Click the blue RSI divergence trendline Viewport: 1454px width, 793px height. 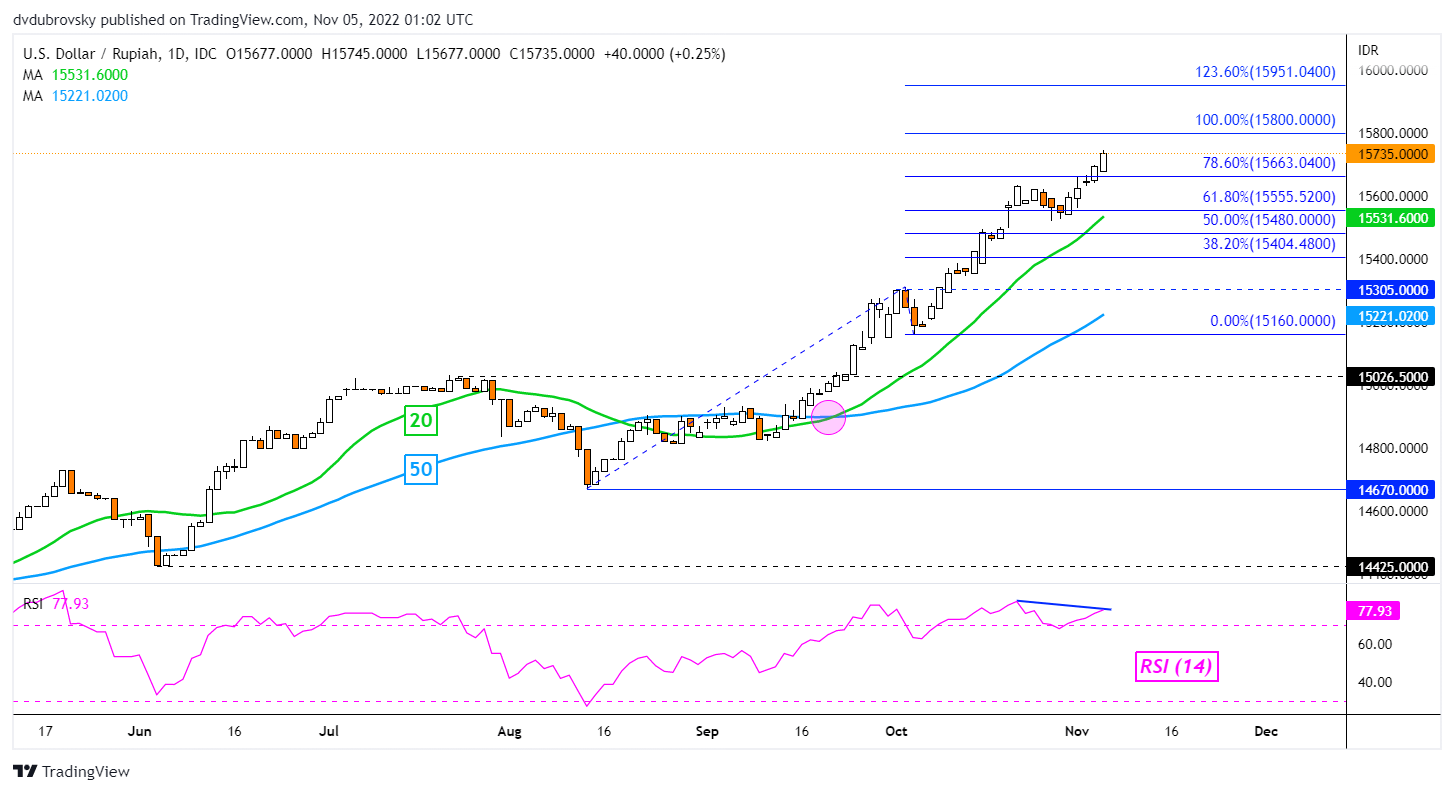click(1064, 605)
